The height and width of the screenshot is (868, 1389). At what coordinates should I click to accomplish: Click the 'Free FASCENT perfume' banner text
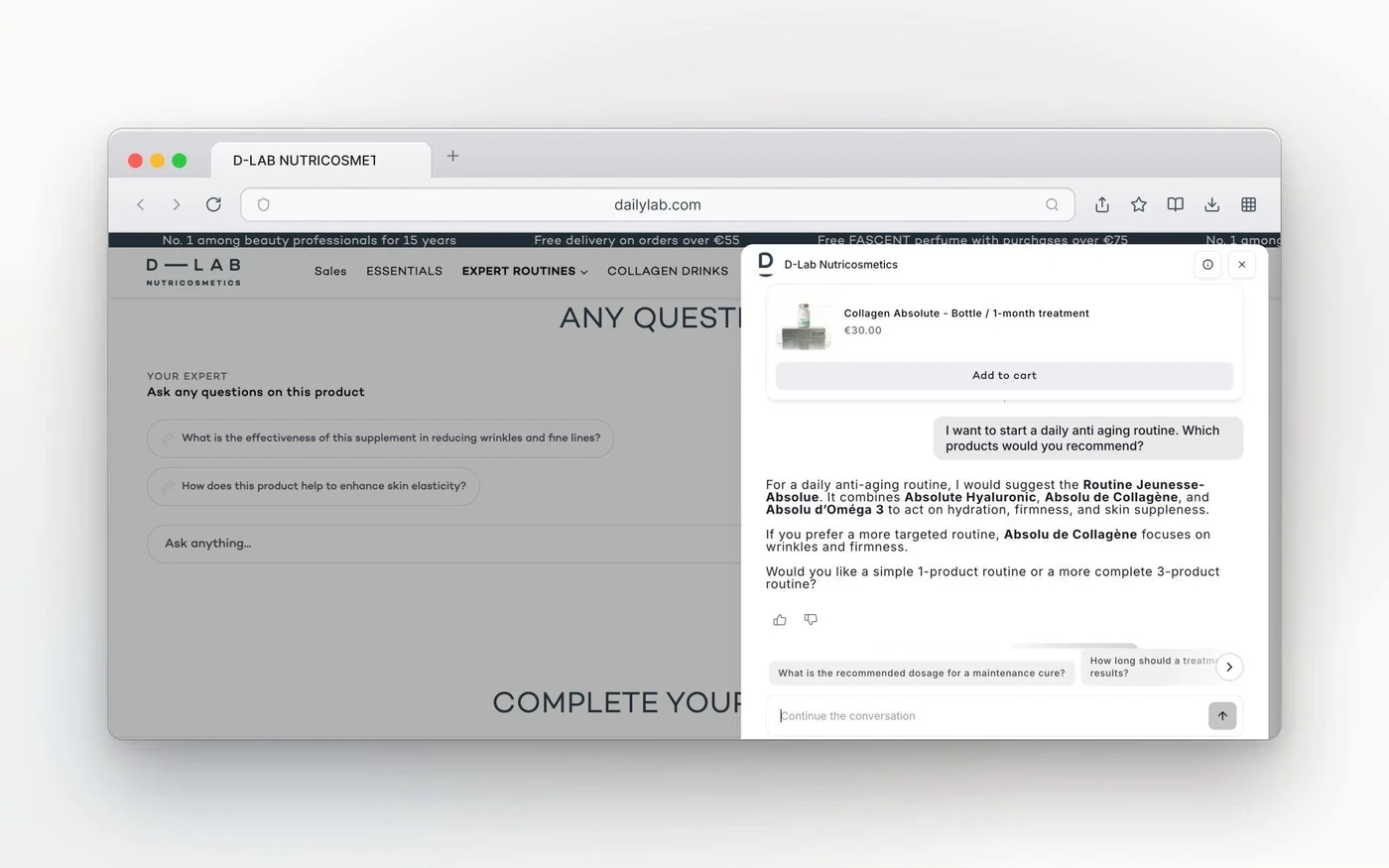coord(972,240)
